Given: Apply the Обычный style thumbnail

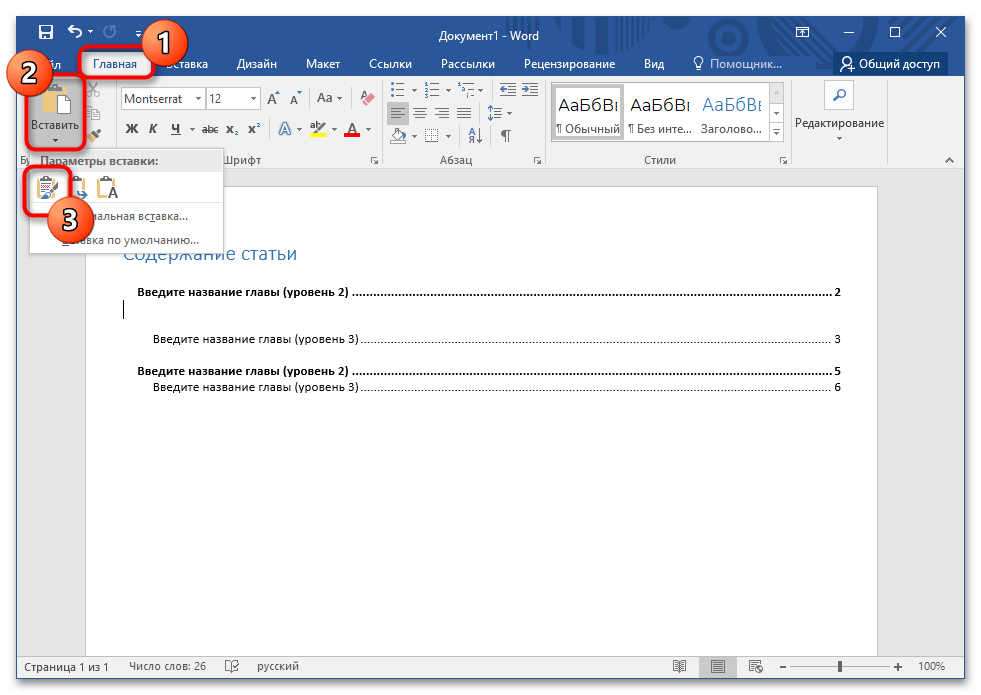Looking at the screenshot, I should 587,113.
